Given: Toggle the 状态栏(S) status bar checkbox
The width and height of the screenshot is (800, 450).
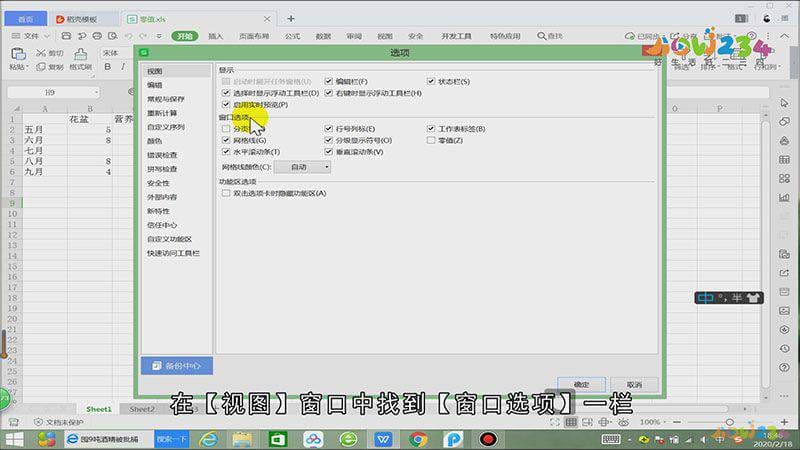Looking at the screenshot, I should tap(431, 81).
